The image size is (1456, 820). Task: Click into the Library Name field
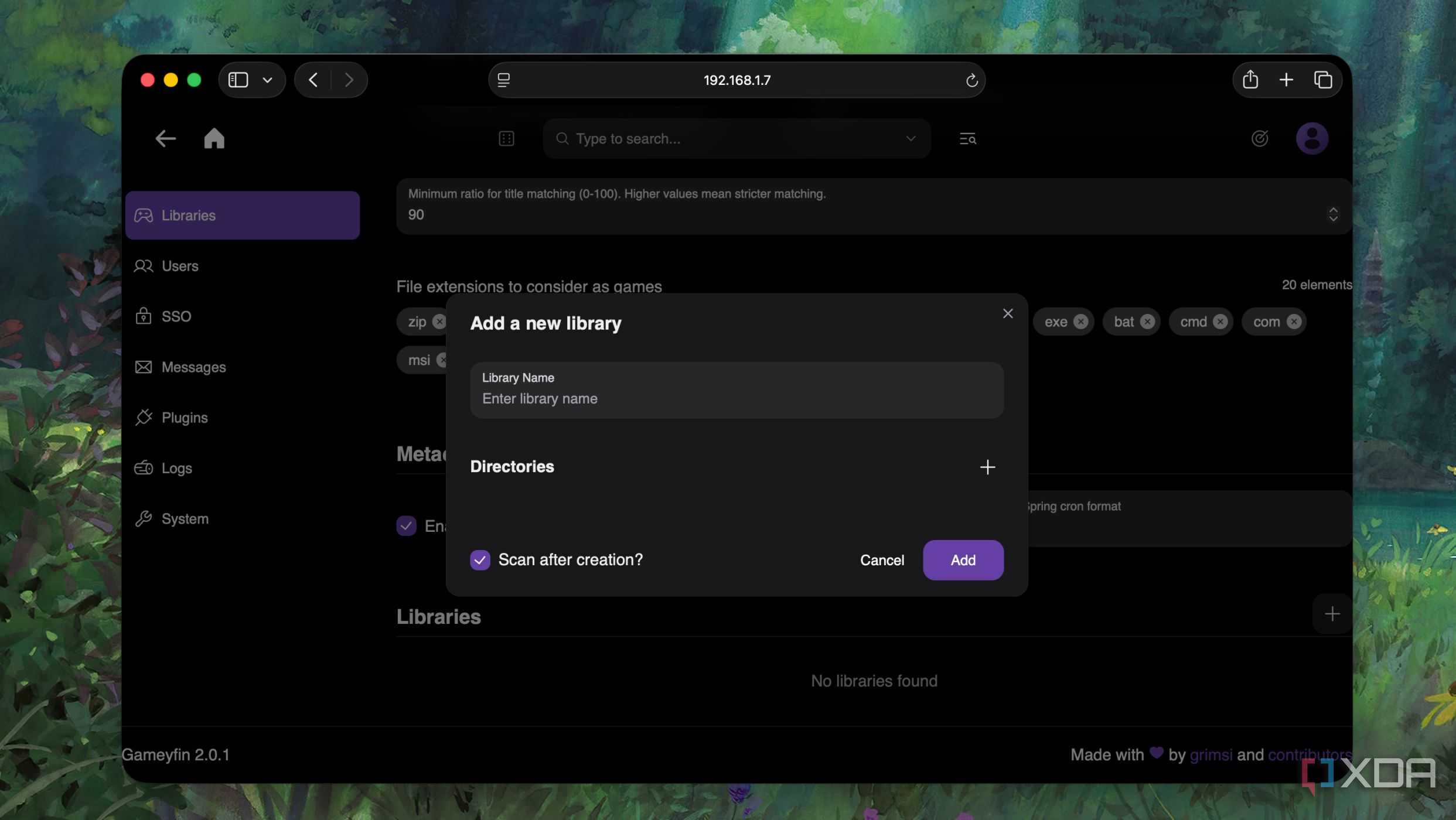pyautogui.click(x=736, y=390)
